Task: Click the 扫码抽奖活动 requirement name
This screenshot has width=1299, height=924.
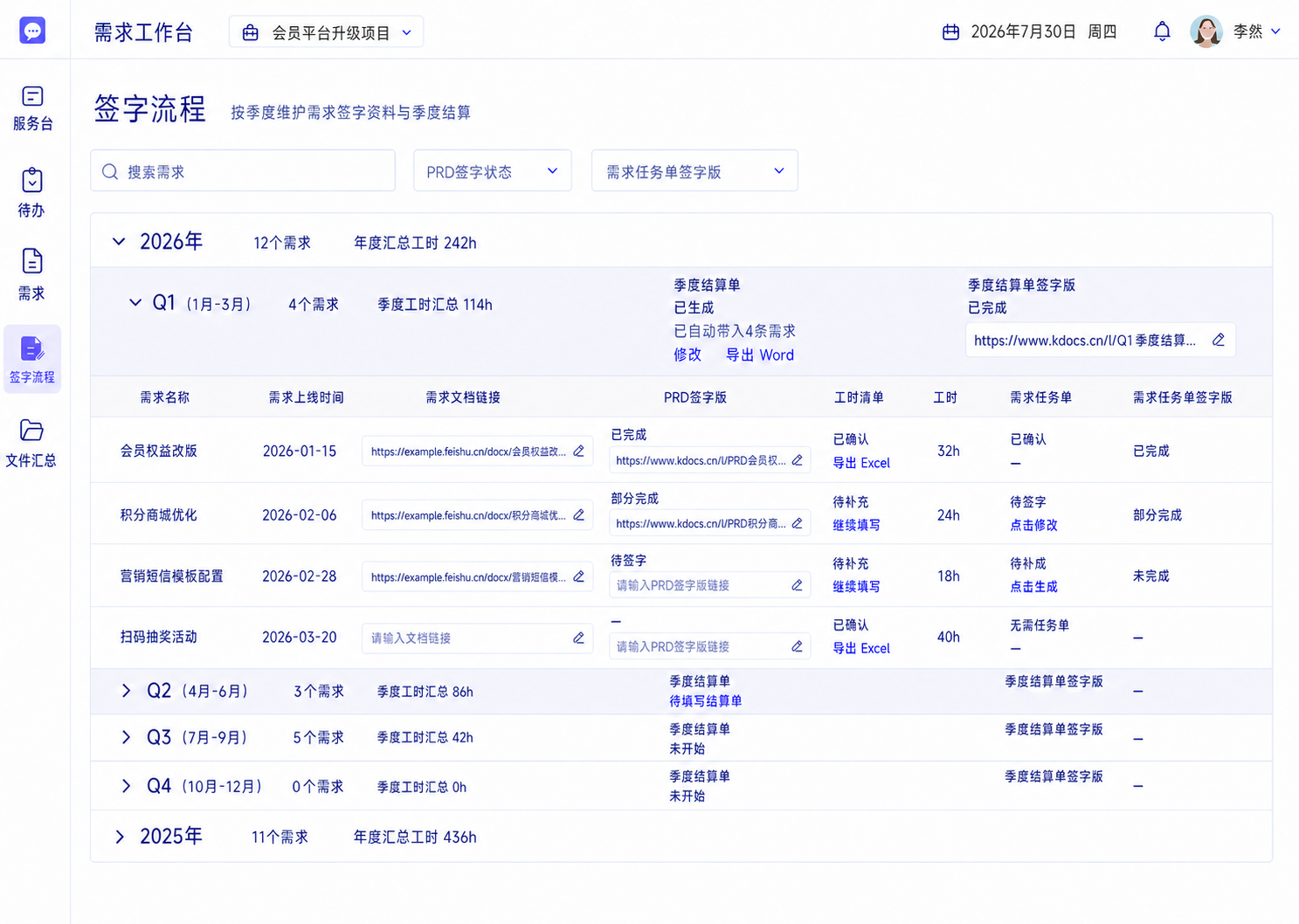Action: point(159,638)
